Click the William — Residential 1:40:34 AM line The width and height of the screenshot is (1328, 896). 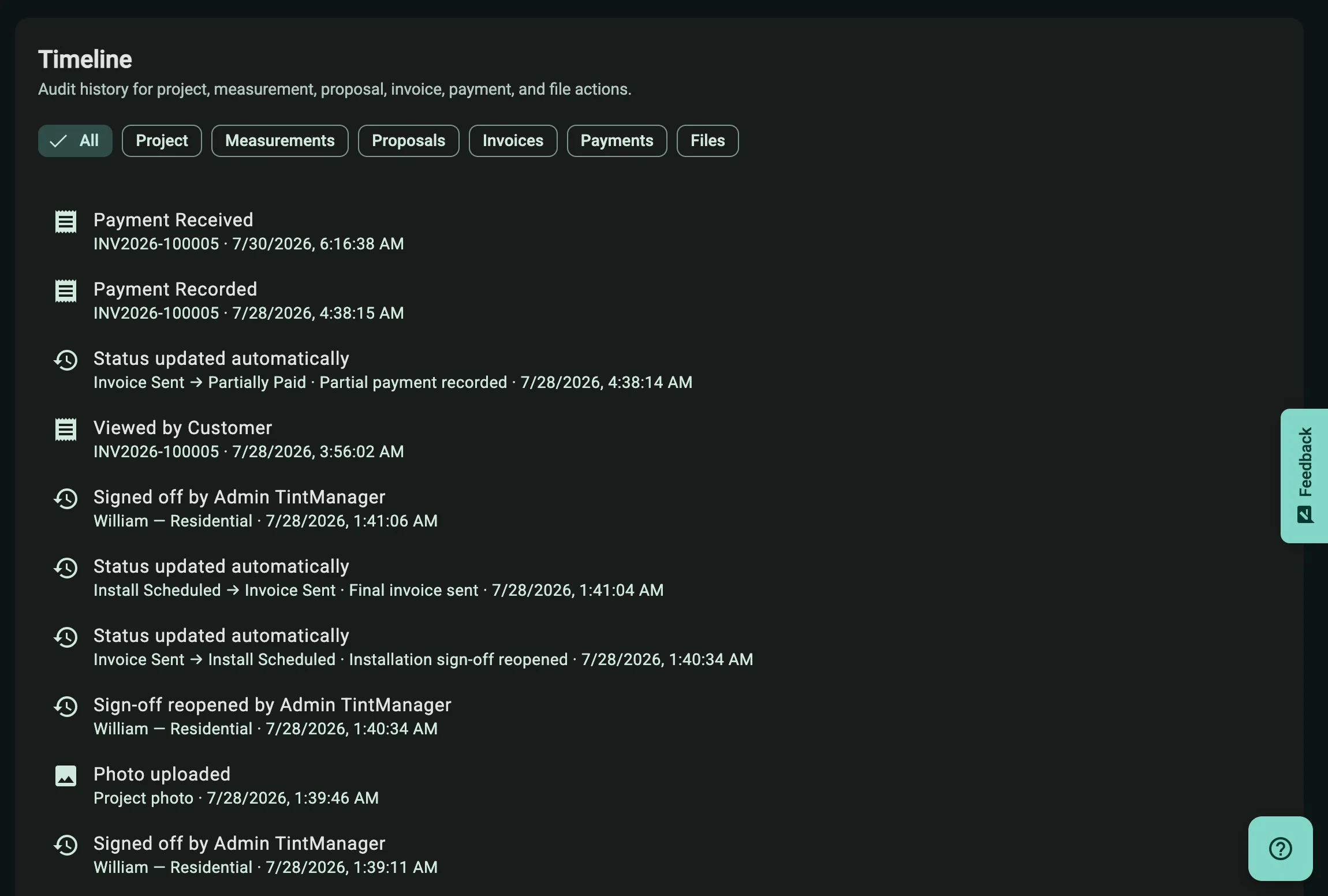[266, 729]
